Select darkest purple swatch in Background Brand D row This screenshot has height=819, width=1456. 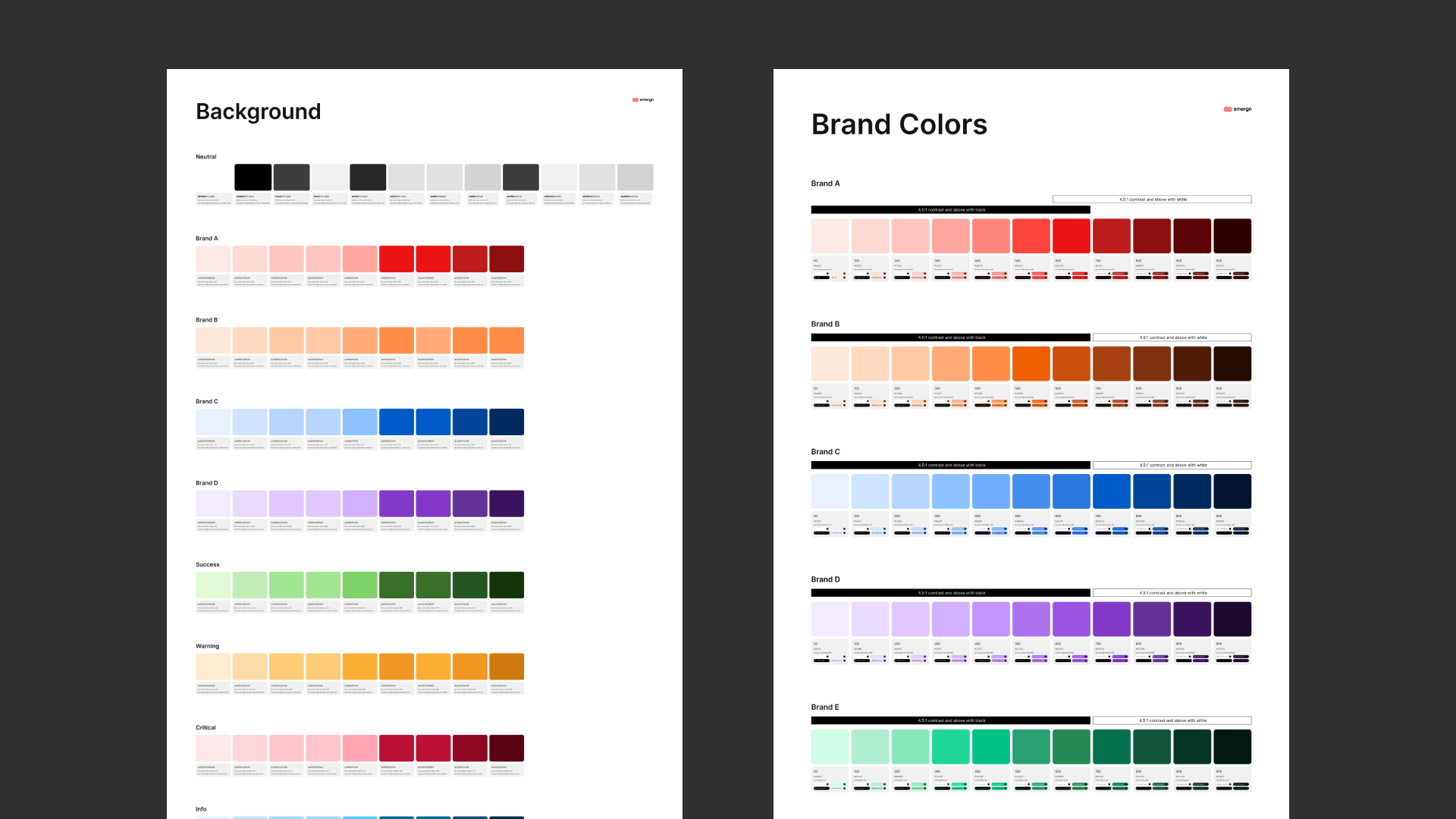(x=507, y=504)
